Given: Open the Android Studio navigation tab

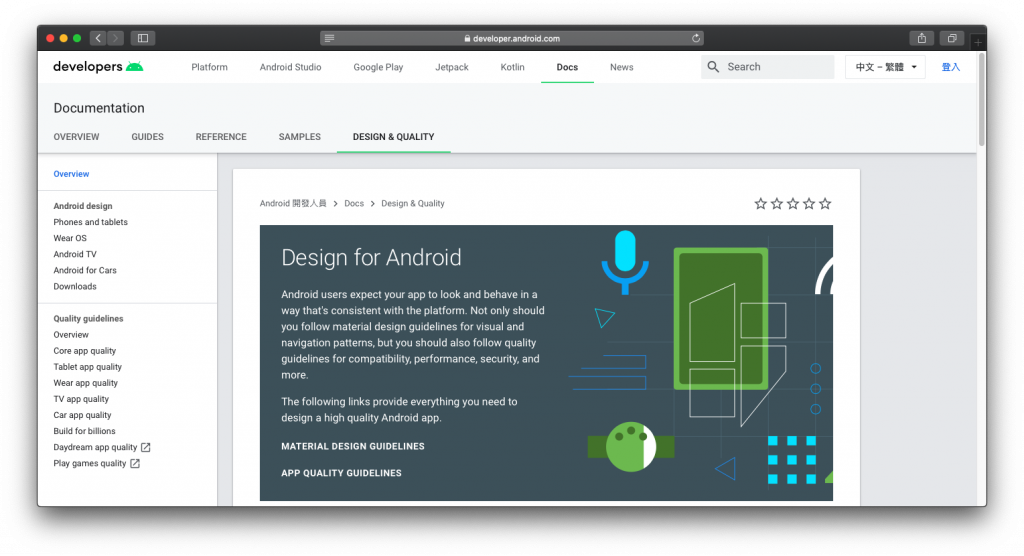Looking at the screenshot, I should coord(291,67).
